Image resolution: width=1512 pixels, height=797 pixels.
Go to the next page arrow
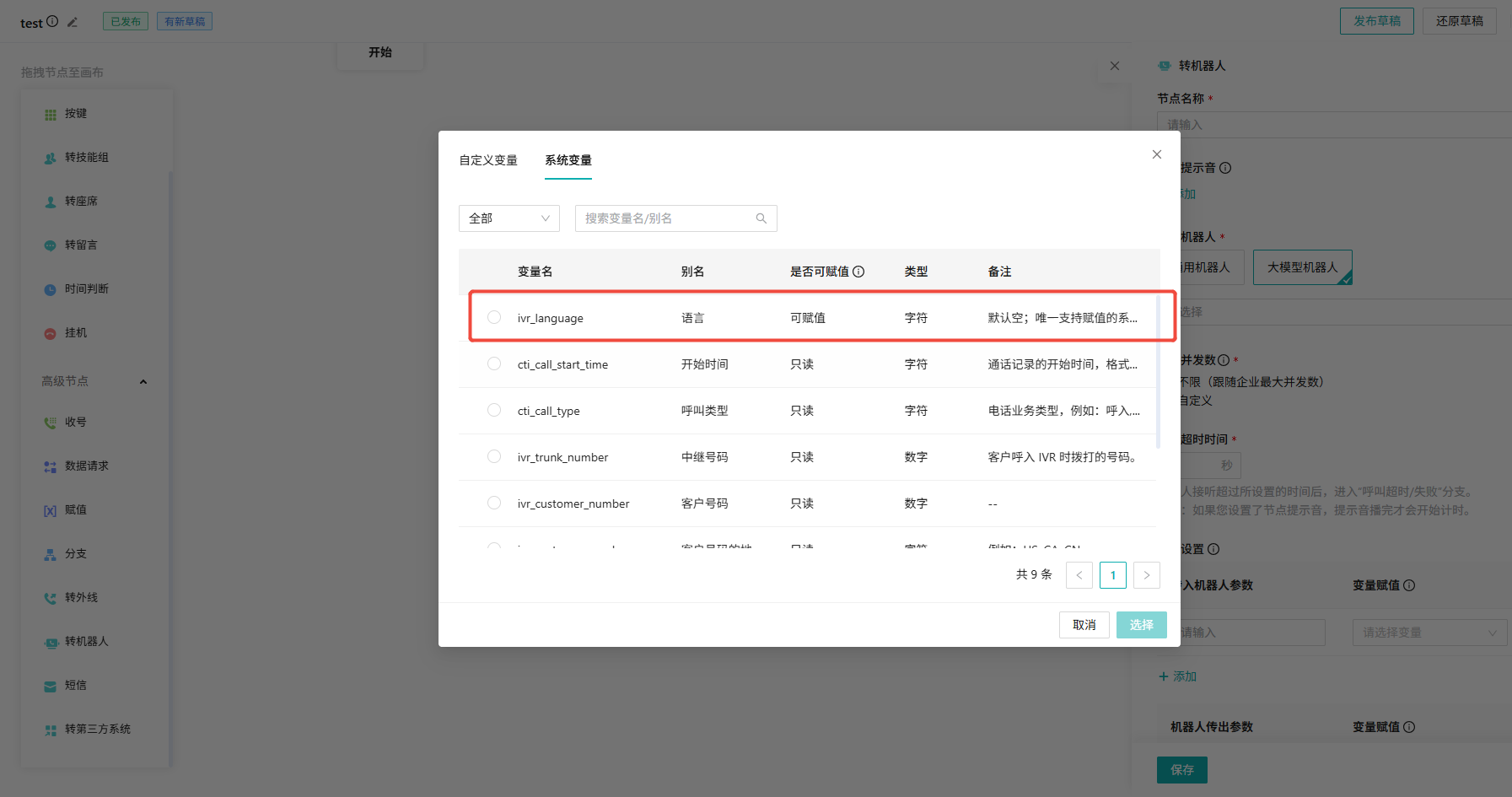tap(1147, 575)
